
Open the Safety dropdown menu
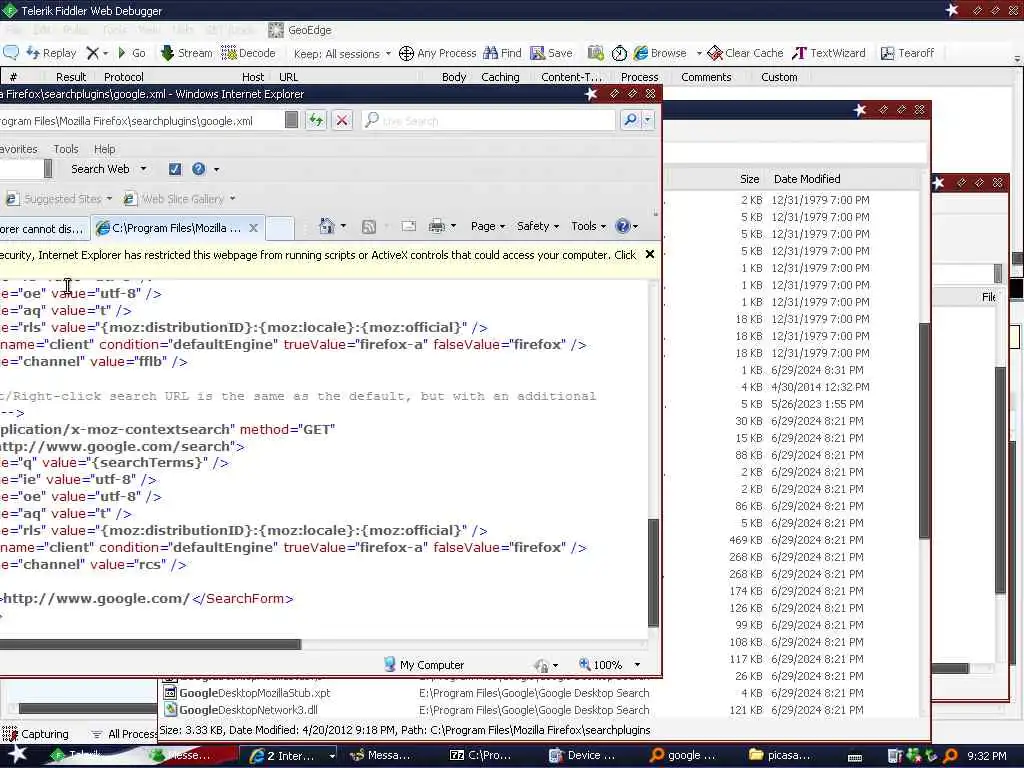pyautogui.click(x=537, y=226)
